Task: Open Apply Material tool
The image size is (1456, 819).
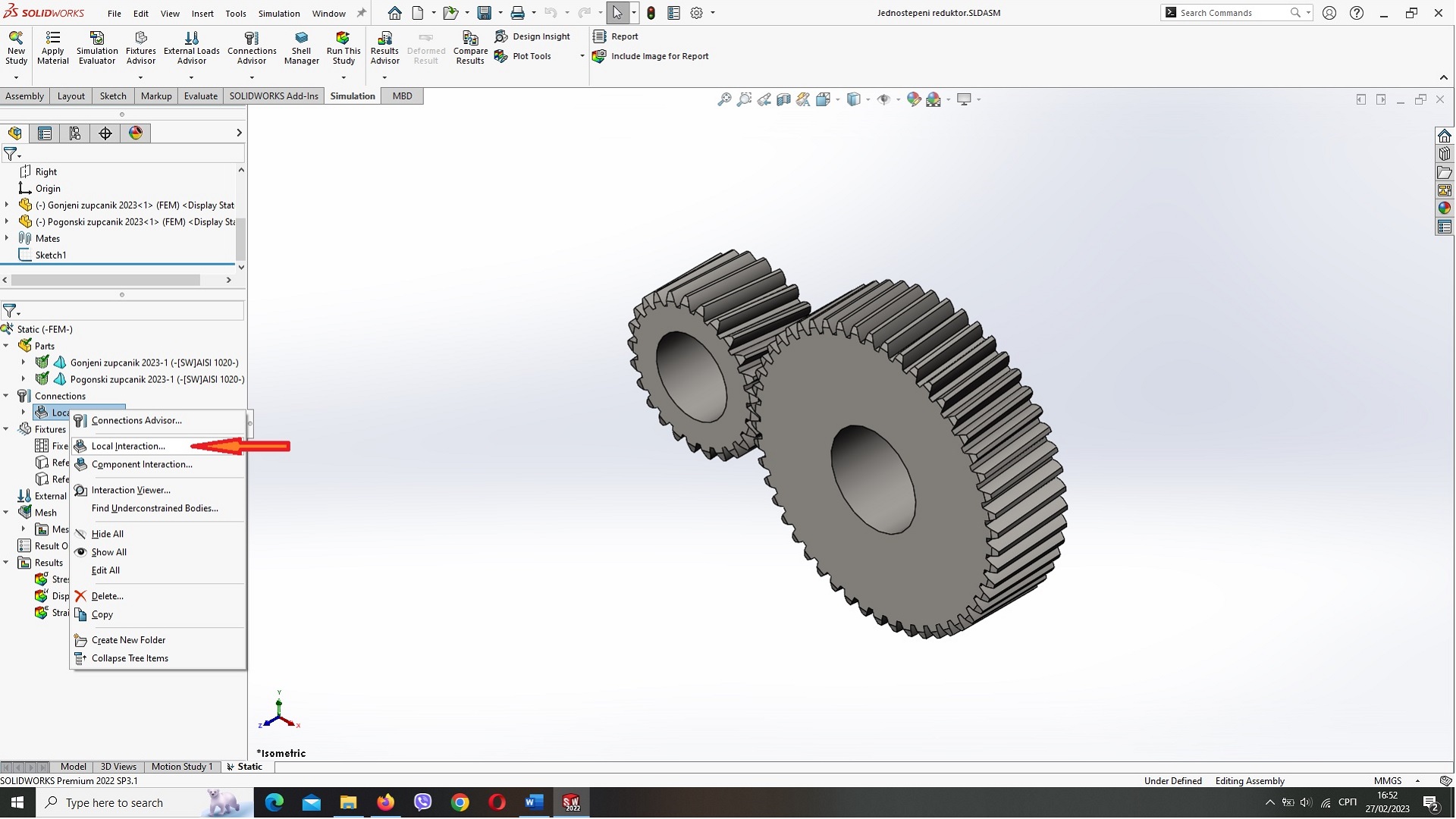Action: 52,47
